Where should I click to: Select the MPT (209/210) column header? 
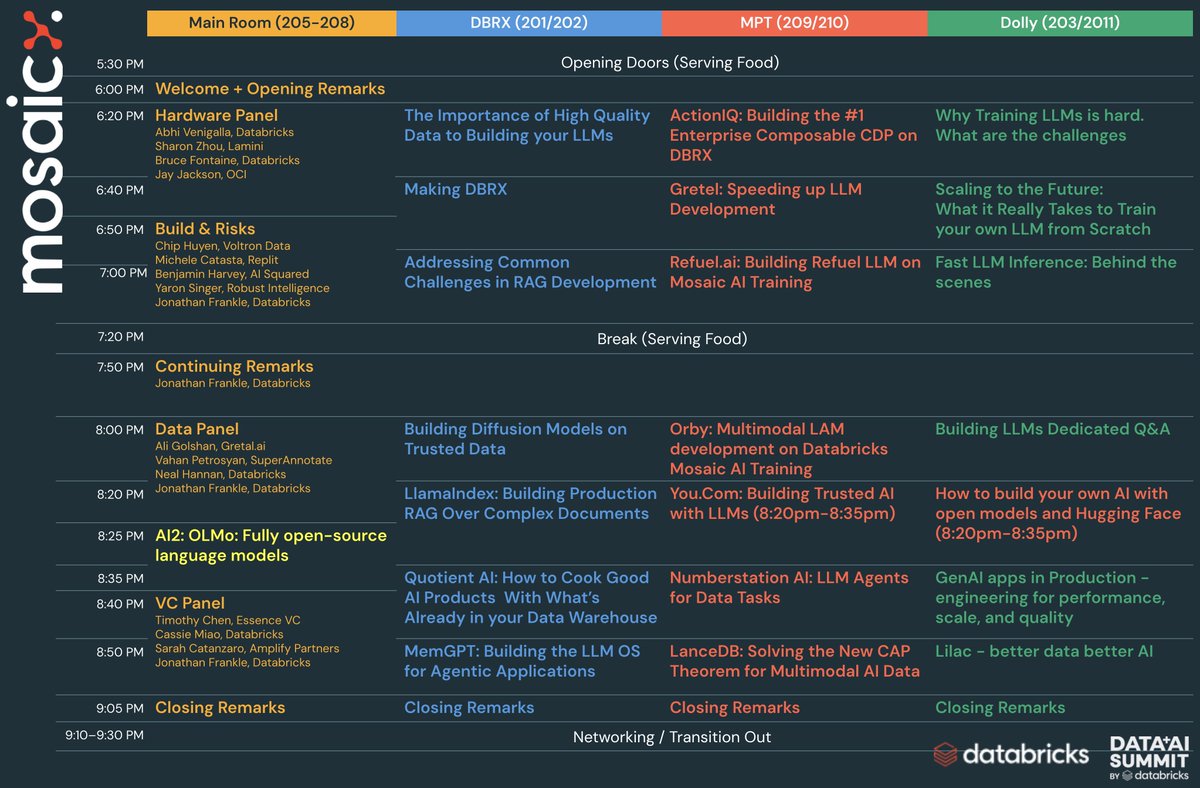(794, 23)
